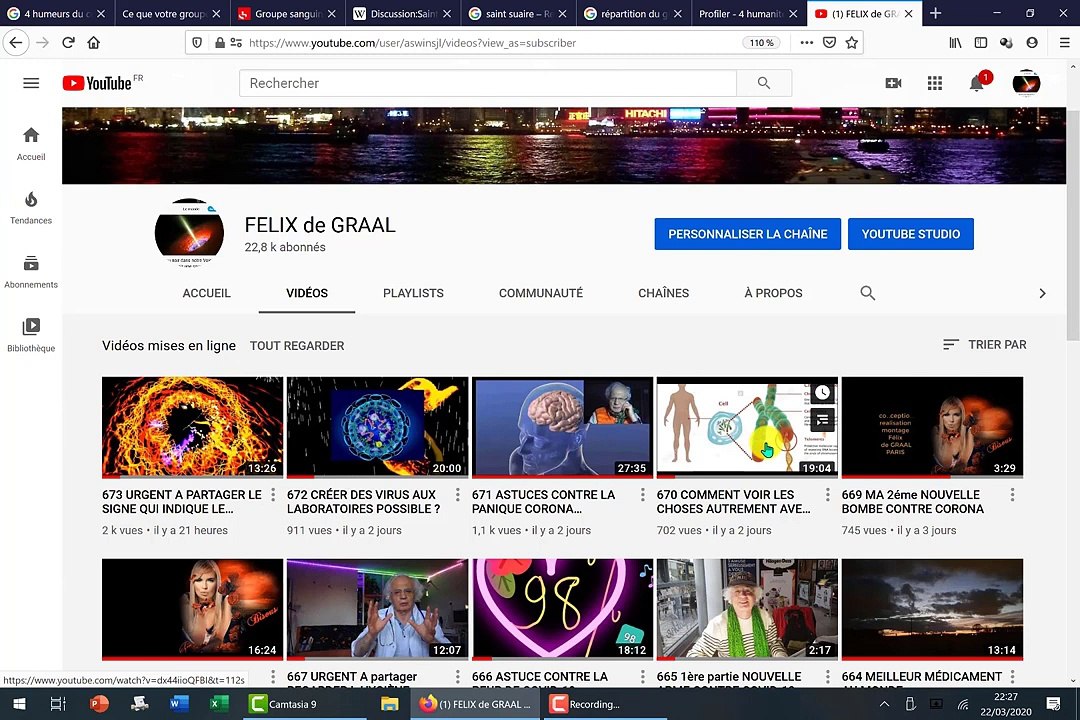Image resolution: width=1080 pixels, height=720 pixels.
Task: Open the notifications bell
Action: tap(977, 83)
